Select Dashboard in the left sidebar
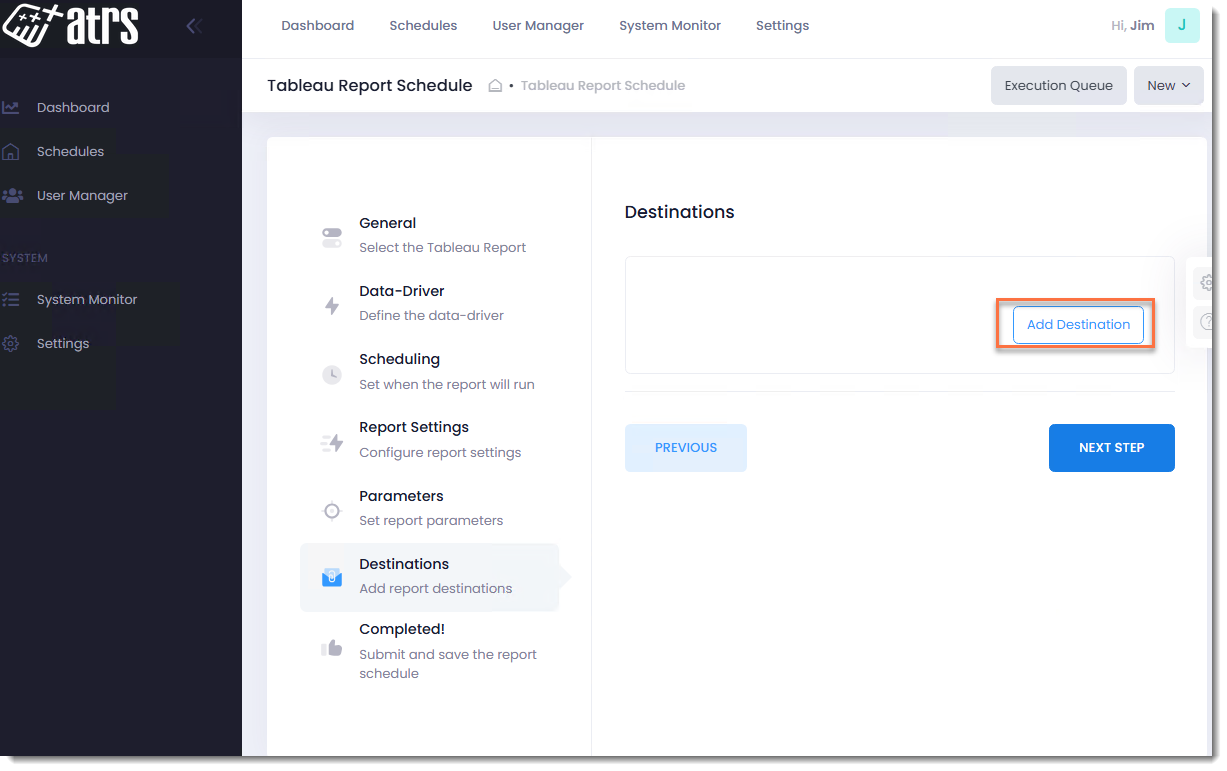 pyautogui.click(x=73, y=107)
